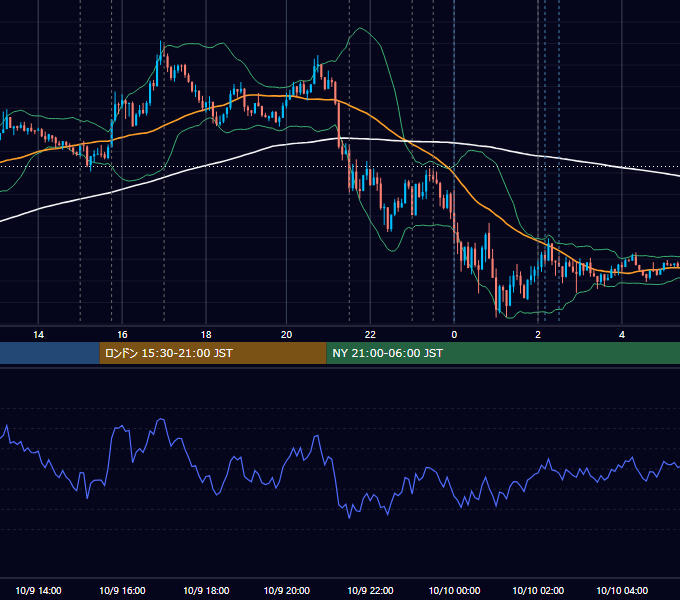This screenshot has height=600, width=680.
Task: Click the 10/10 00:00 date label
Action: coord(454,590)
